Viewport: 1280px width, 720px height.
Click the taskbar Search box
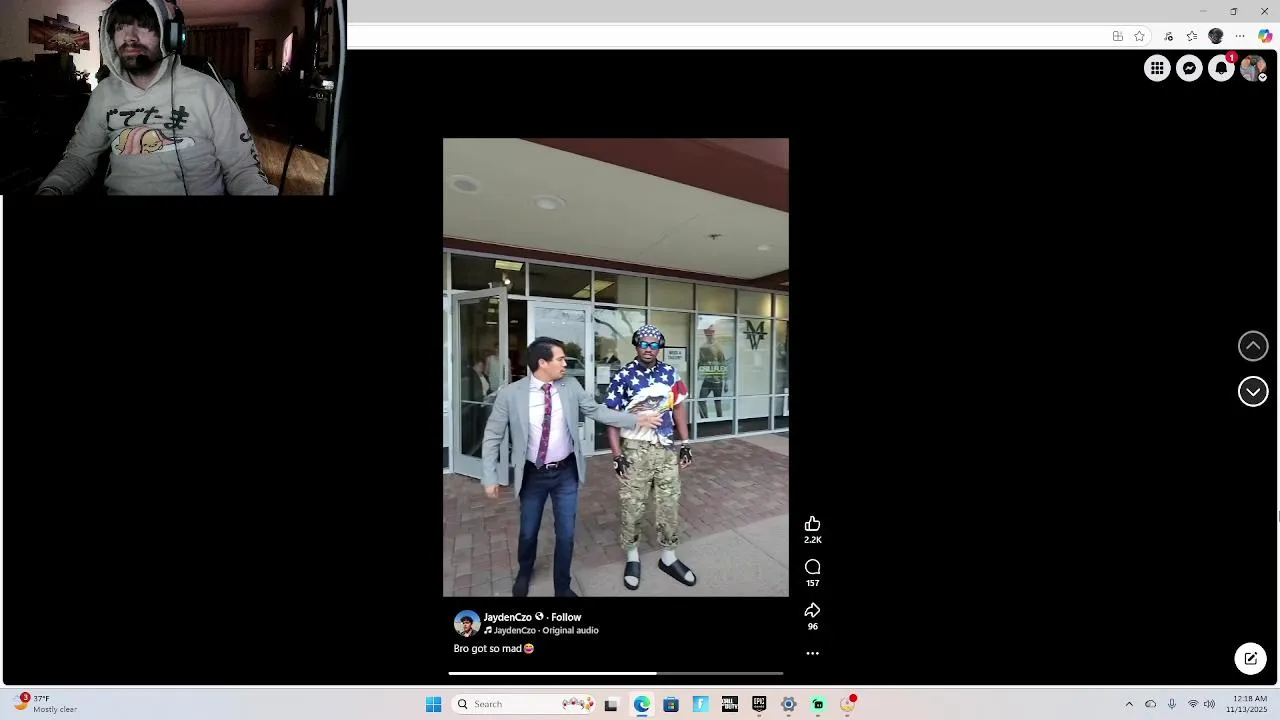click(524, 704)
